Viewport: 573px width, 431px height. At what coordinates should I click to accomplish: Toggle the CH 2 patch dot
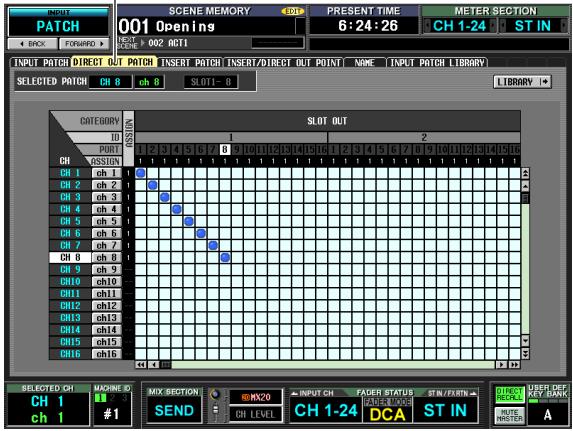[152, 185]
